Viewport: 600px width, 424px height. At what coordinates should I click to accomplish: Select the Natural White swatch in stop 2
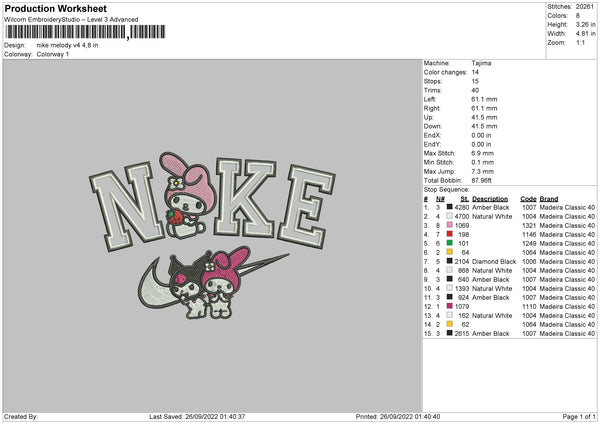450,216
